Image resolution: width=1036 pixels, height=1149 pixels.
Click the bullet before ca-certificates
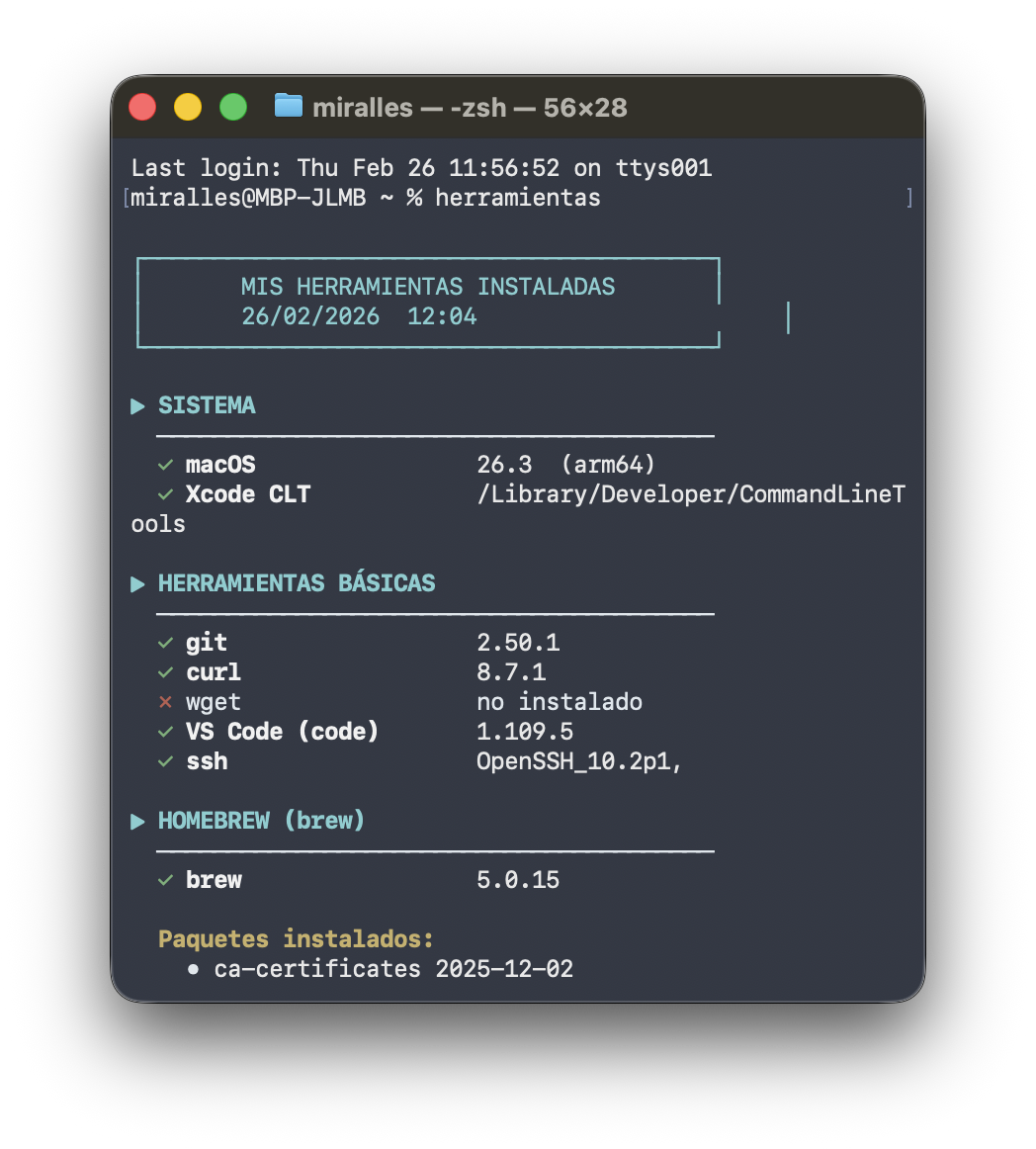pyautogui.click(x=194, y=969)
